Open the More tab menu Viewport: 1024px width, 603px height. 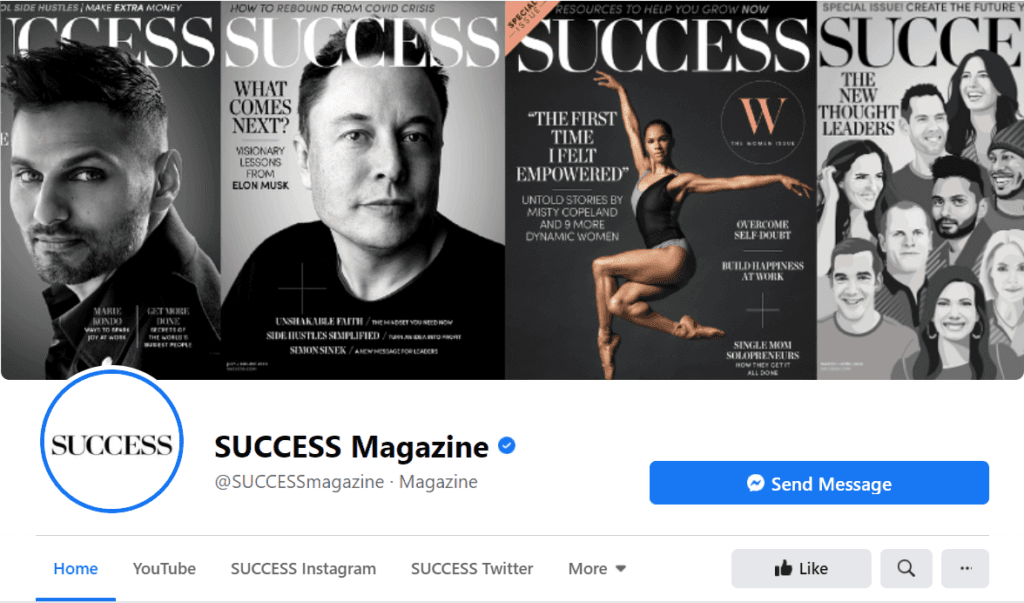coord(597,569)
